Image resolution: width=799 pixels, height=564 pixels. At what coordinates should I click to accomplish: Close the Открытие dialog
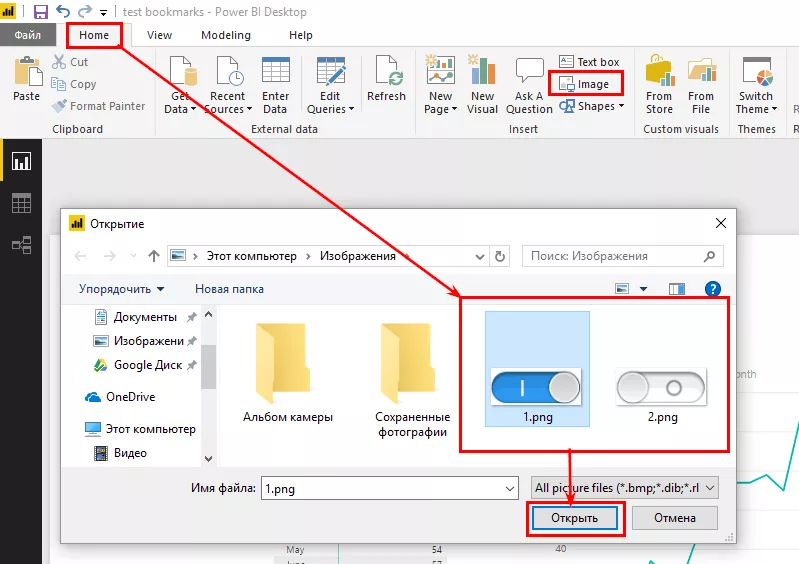click(721, 223)
